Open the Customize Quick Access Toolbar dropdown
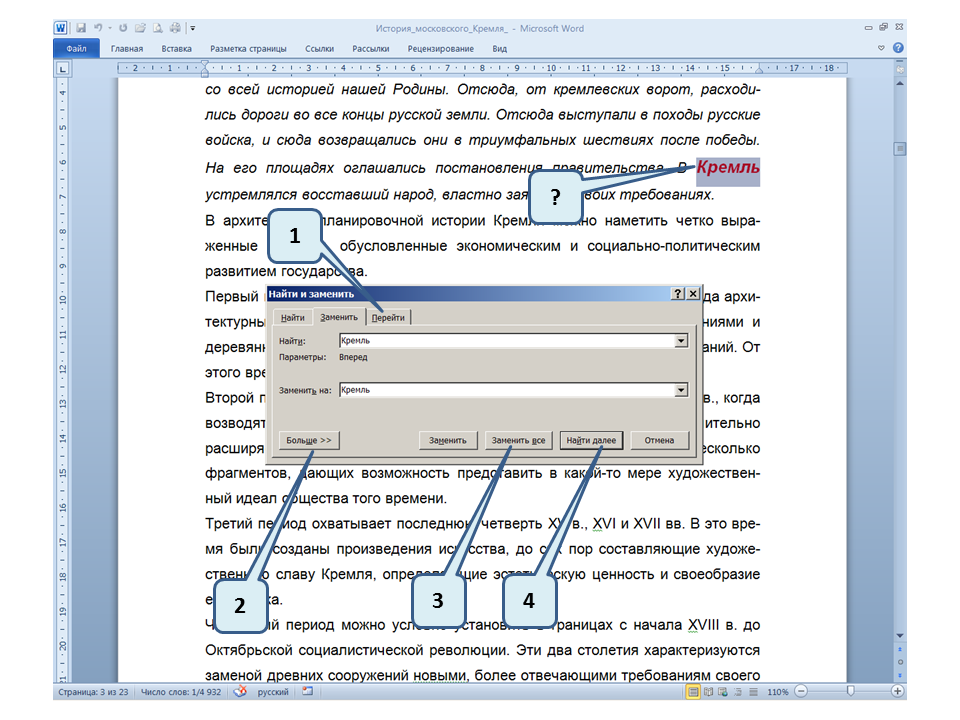 (192, 29)
